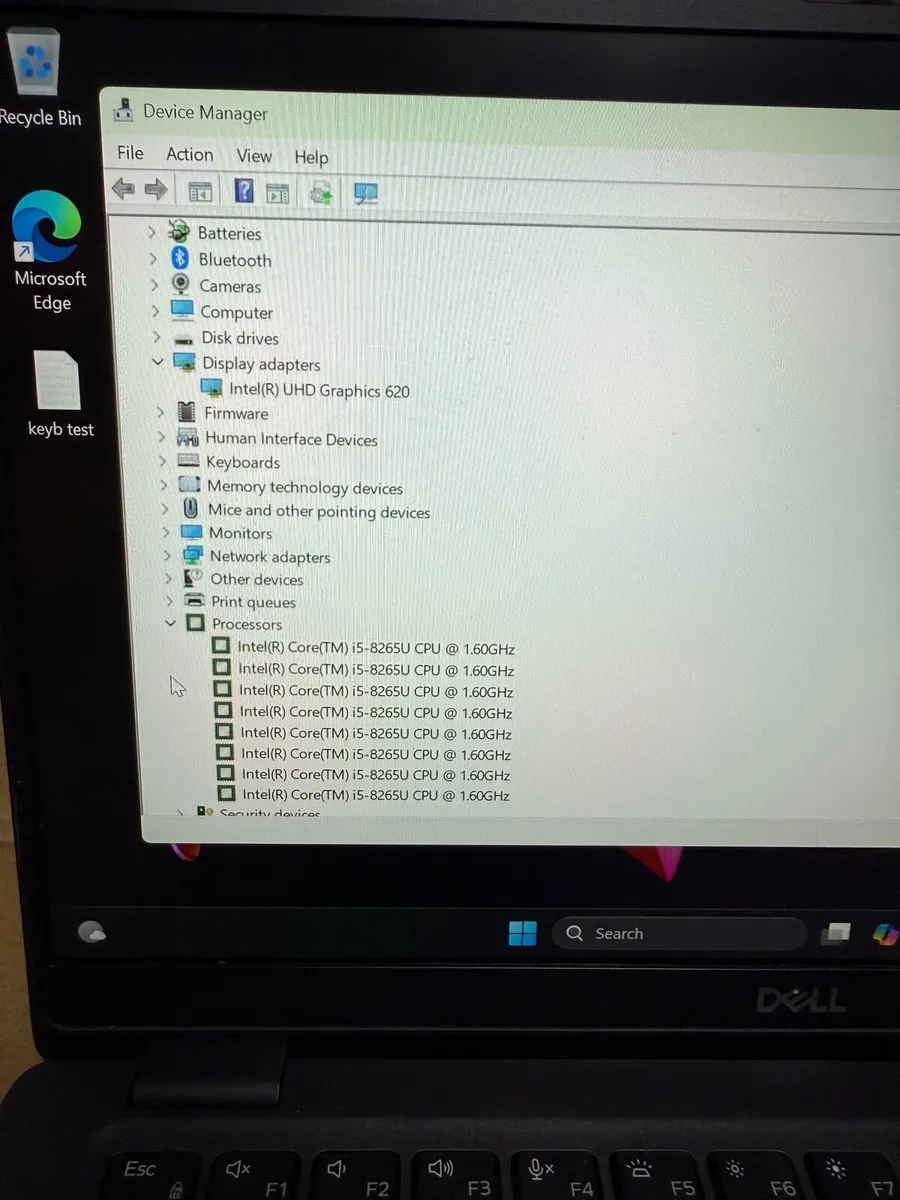Screen dimensions: 900x1200
Task: Select the Firmware chip icon
Action: pyautogui.click(x=186, y=411)
